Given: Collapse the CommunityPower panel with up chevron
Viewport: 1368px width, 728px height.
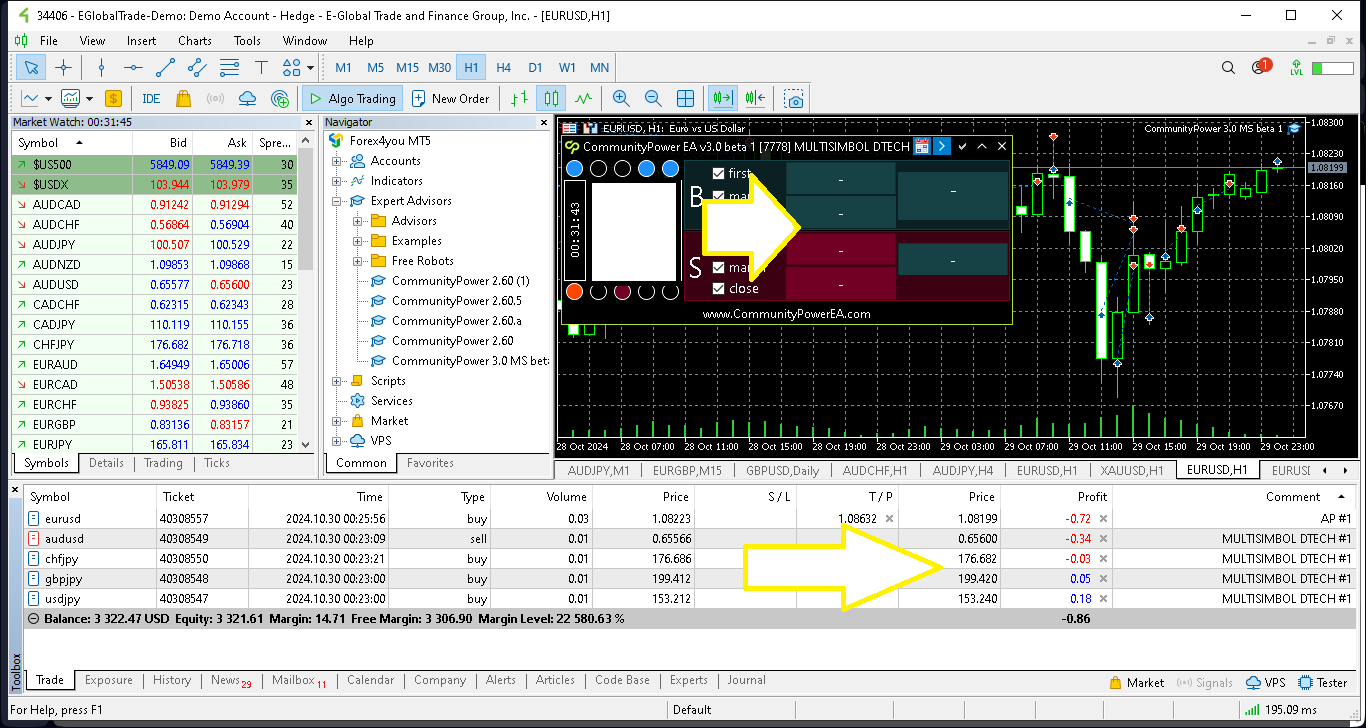Looking at the screenshot, I should (x=982, y=146).
